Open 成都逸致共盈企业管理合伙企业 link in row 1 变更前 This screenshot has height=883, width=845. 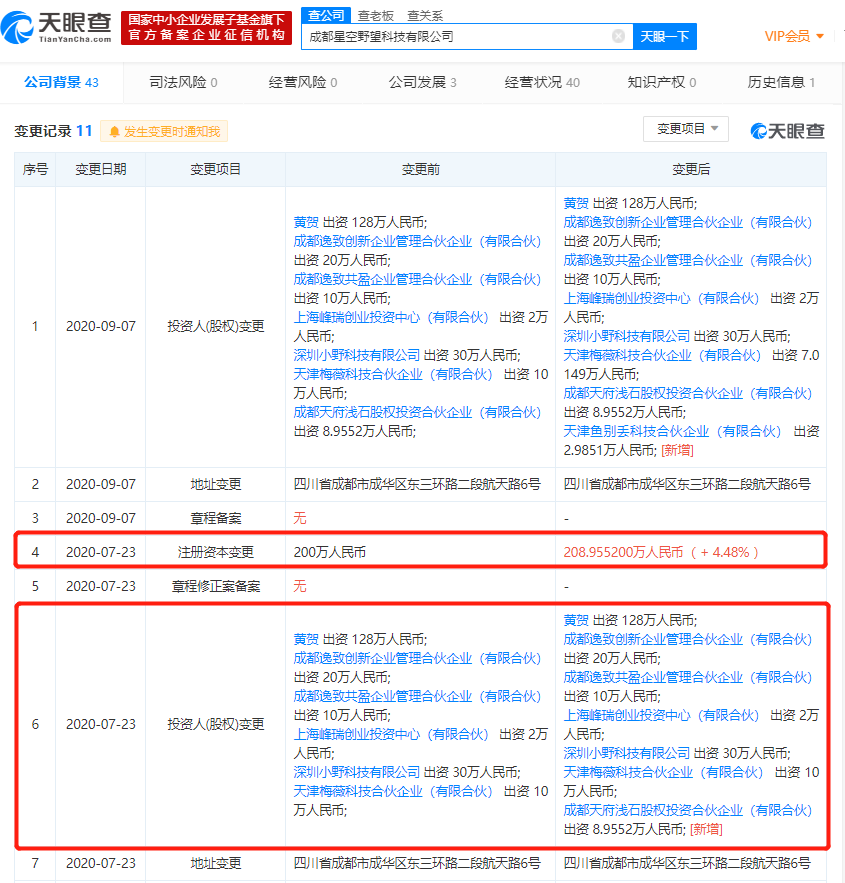point(417,279)
